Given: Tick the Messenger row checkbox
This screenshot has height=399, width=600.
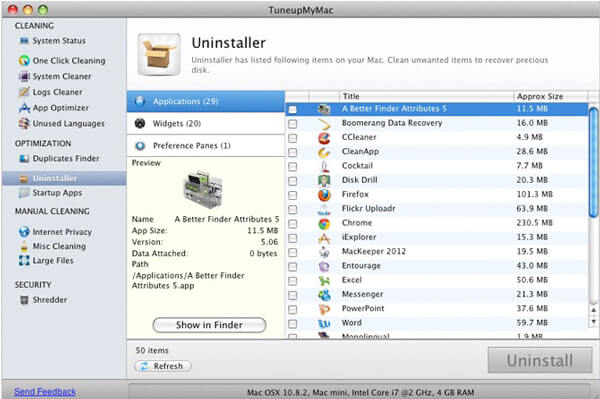Looking at the screenshot, I should pos(293,295).
